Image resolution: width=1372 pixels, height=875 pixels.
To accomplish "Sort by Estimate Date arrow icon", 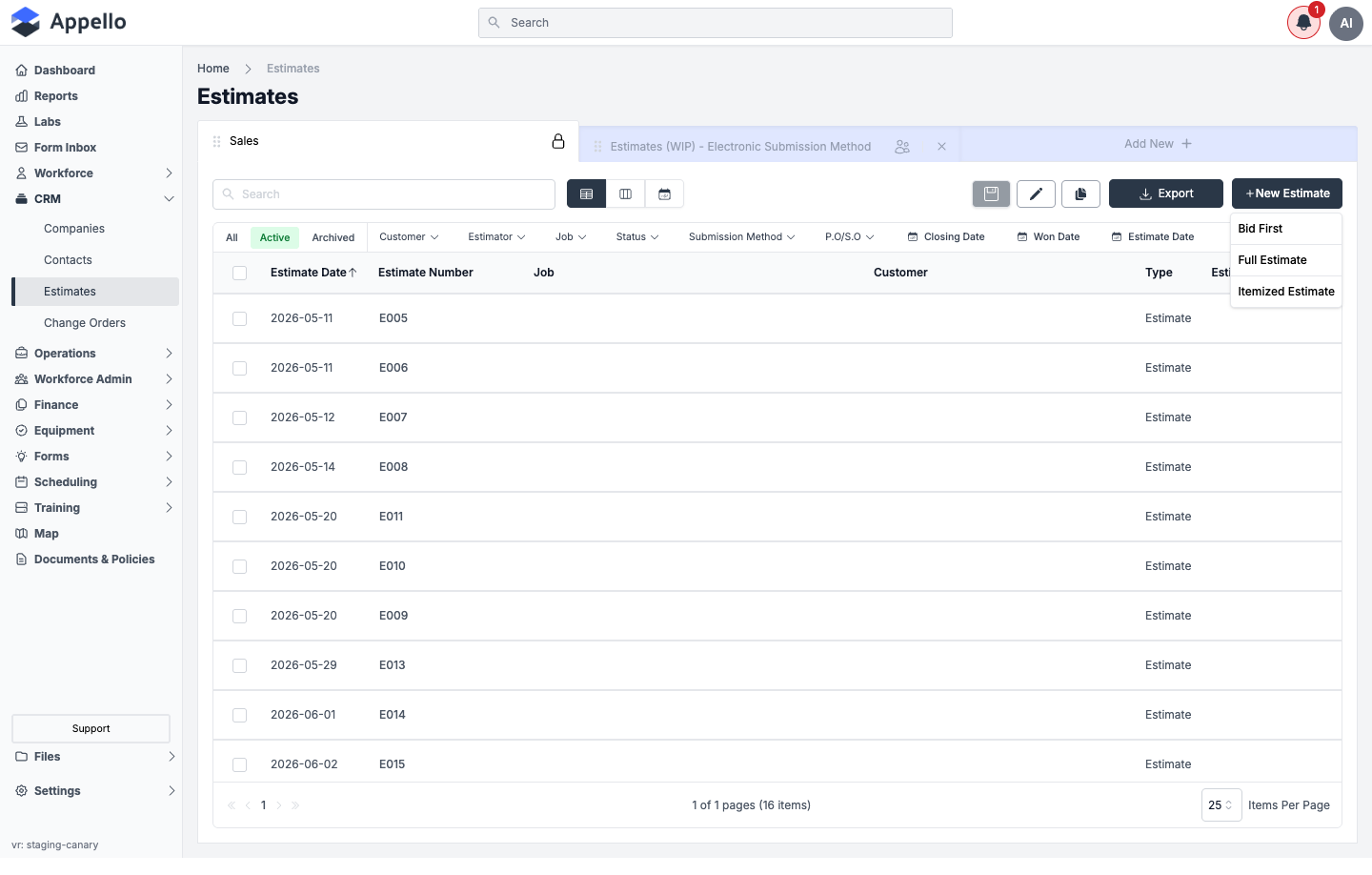I will [x=353, y=273].
